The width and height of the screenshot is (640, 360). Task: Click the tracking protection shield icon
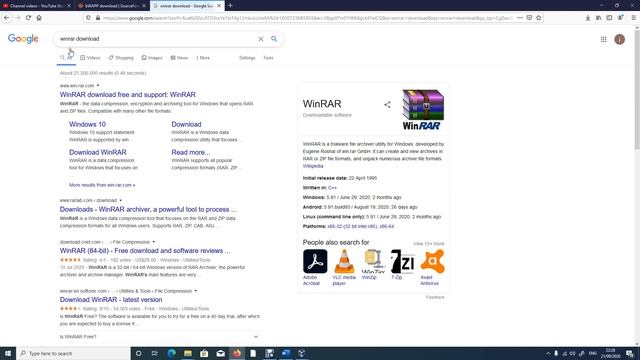click(x=88, y=18)
